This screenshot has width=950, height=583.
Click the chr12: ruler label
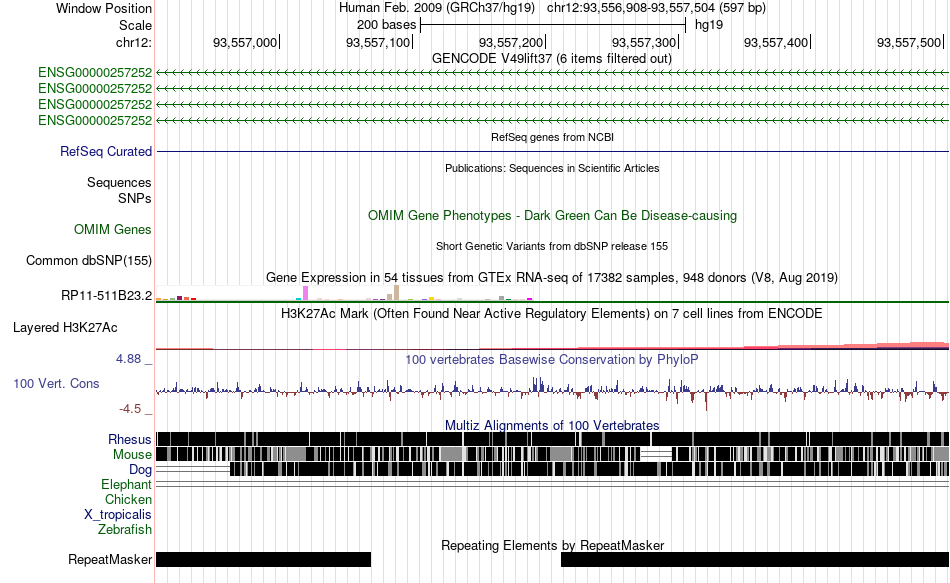point(133,42)
